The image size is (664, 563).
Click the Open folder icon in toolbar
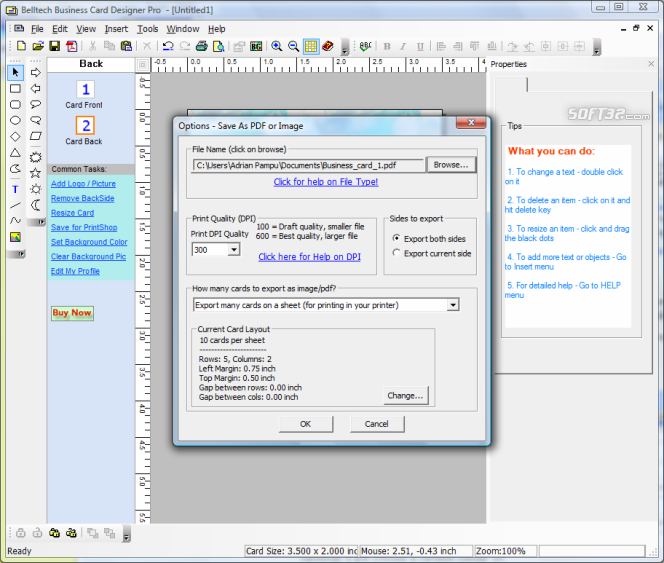[x=38, y=46]
